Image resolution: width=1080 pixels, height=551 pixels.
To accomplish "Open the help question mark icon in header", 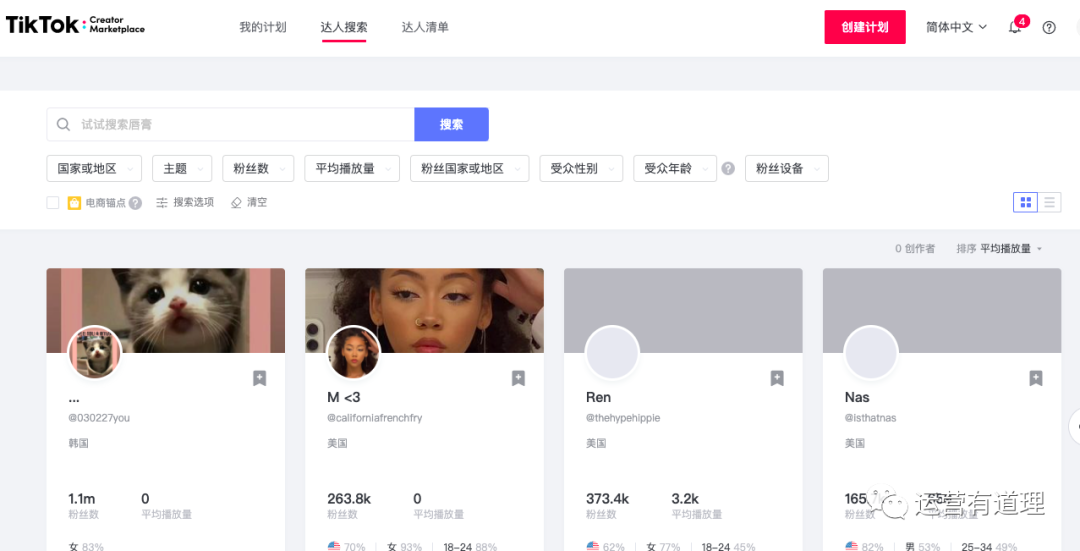I will tap(1049, 27).
